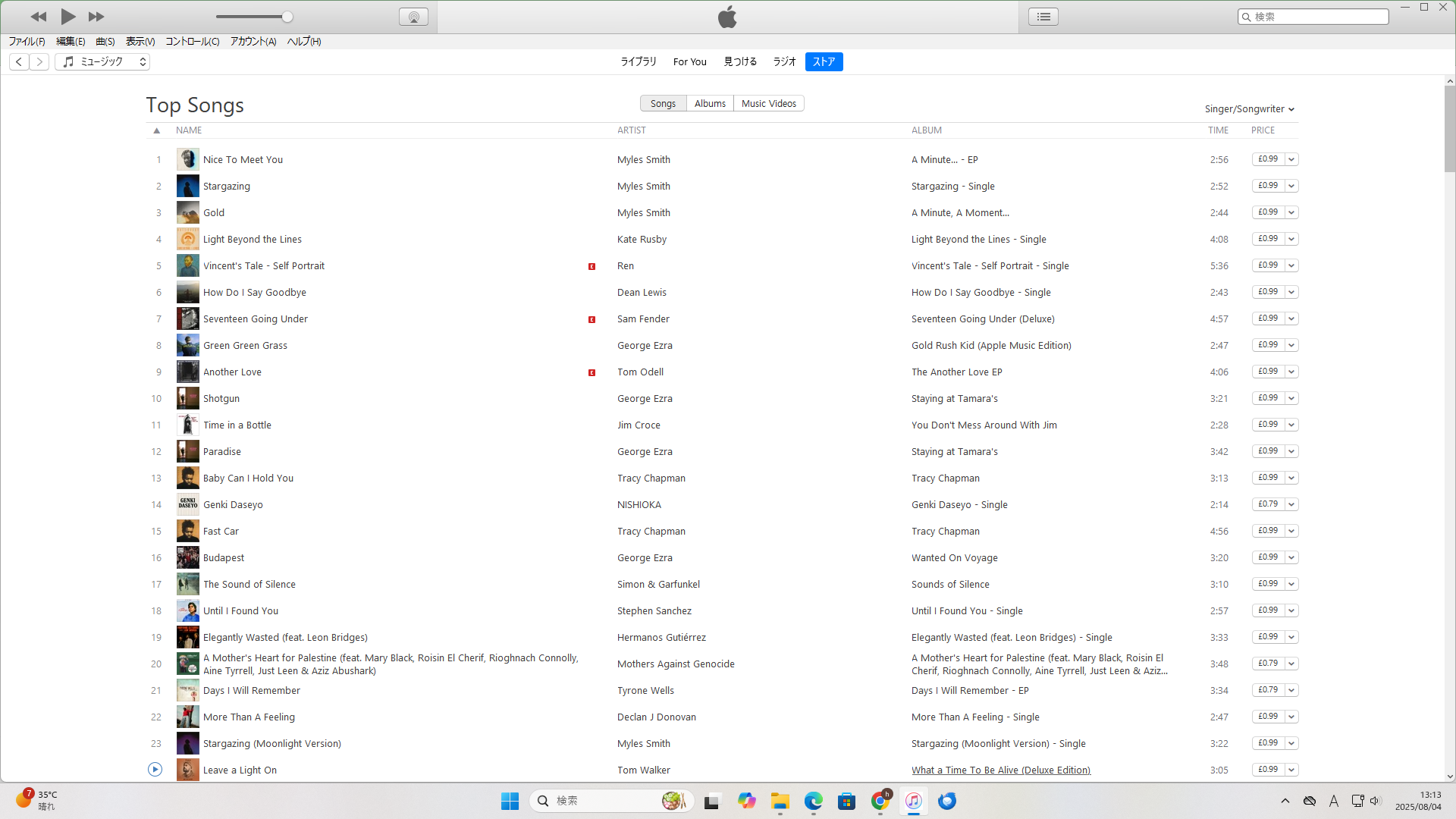Click the Play button in the player controls
Viewport: 1456px width, 819px height.
67,16
